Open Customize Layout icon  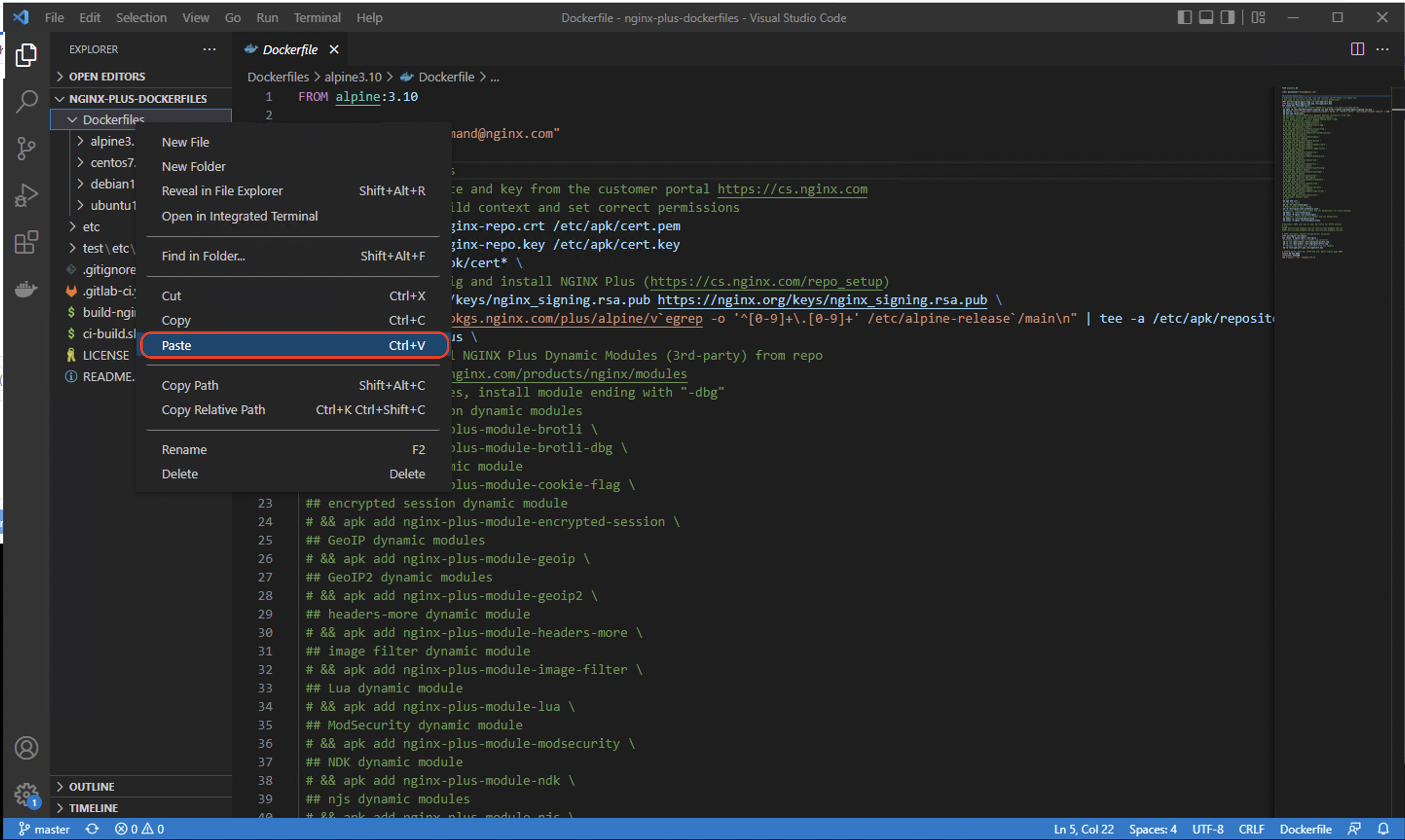tap(1258, 18)
